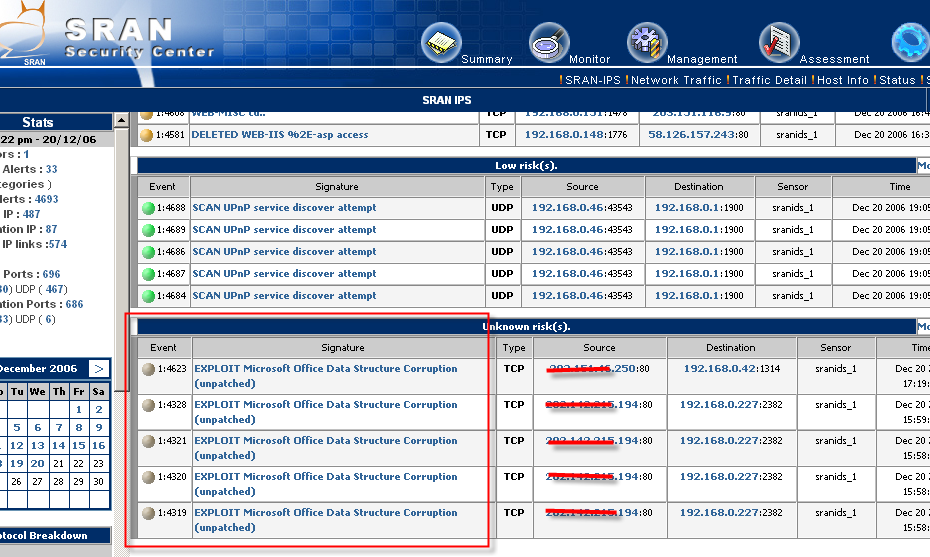930x557 pixels.
Task: Open DELETED WEB-IIS %2E-asp access signature
Action: [x=279, y=135]
